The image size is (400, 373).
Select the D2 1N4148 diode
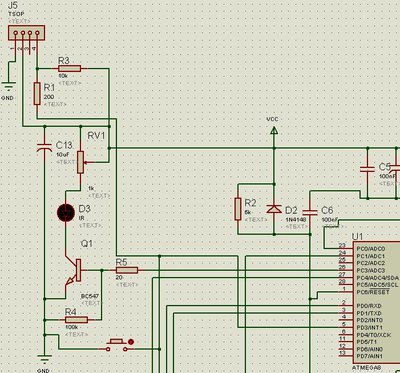[x=274, y=209]
